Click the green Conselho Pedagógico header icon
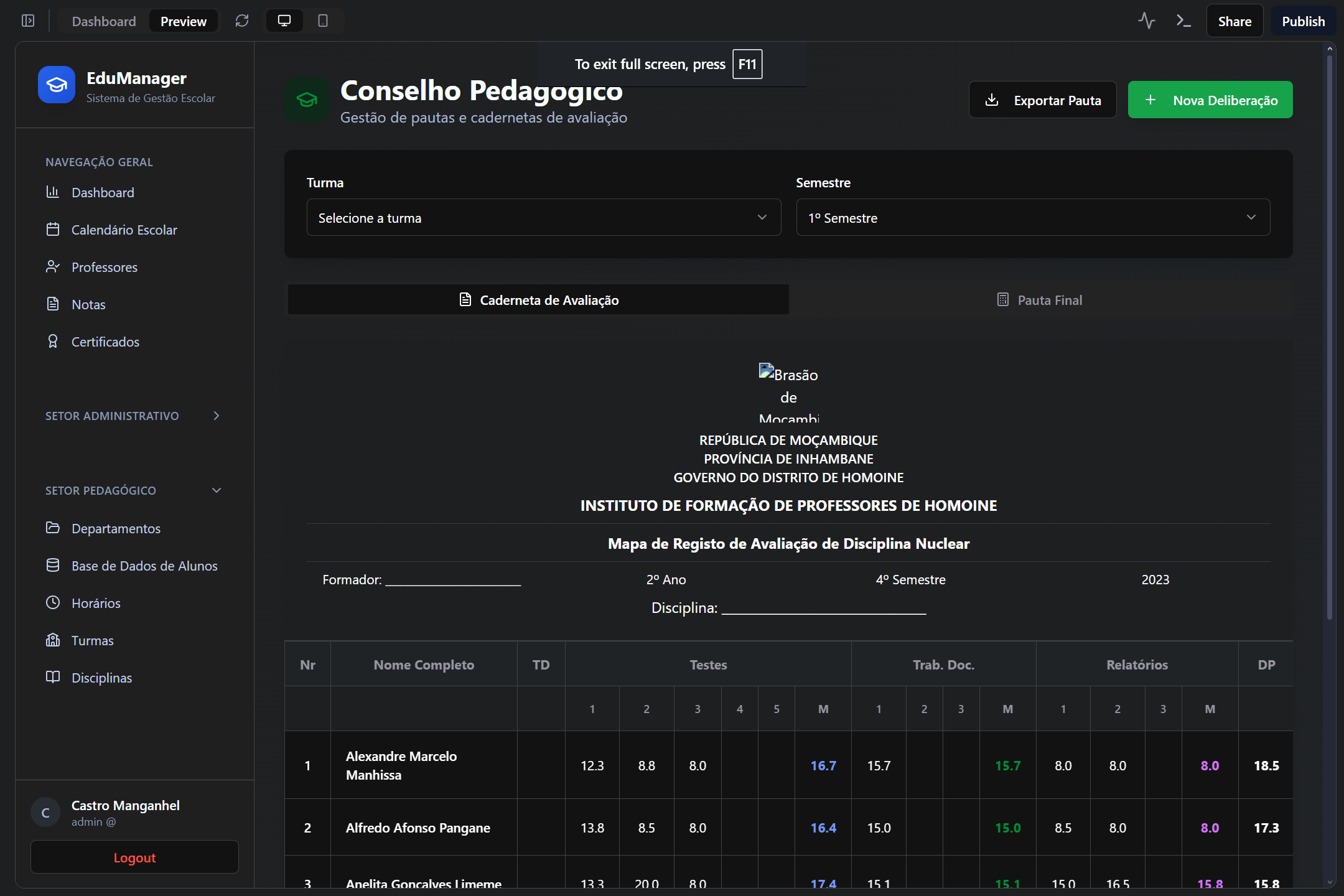Screen dimensions: 1344x896 point(307,100)
